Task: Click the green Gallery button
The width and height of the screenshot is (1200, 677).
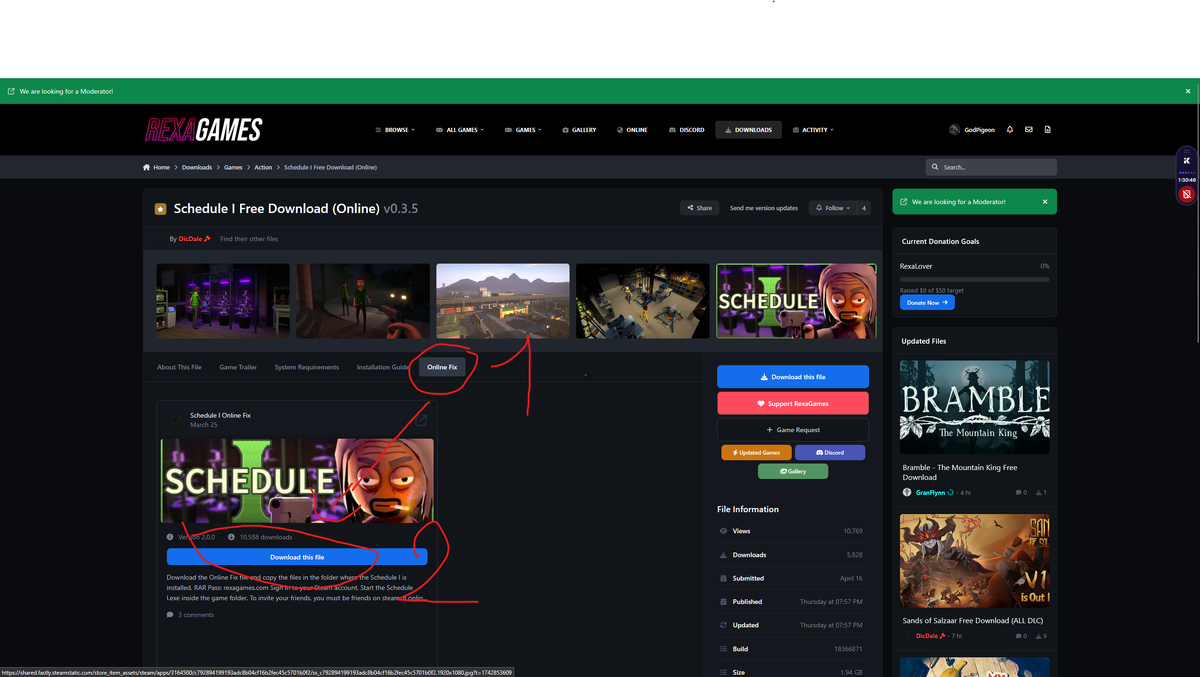Action: (793, 471)
